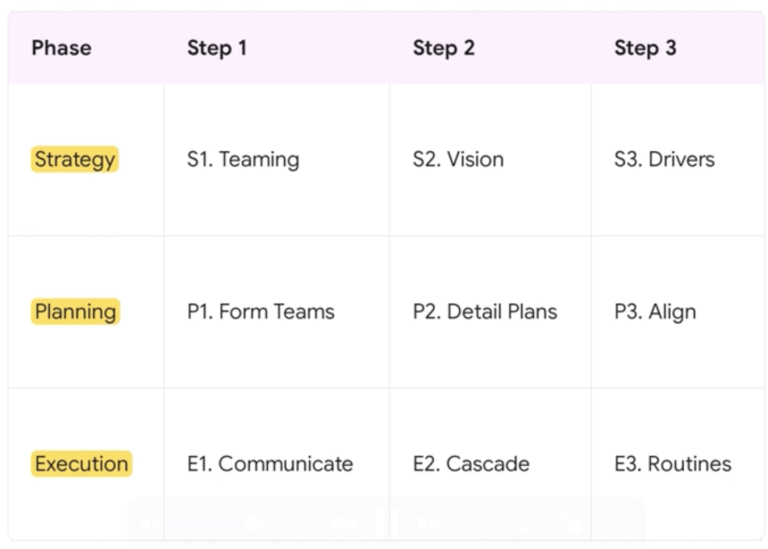Click the double-chevron more icon in control bar
The height and width of the screenshot is (549, 768).
click(x=623, y=523)
